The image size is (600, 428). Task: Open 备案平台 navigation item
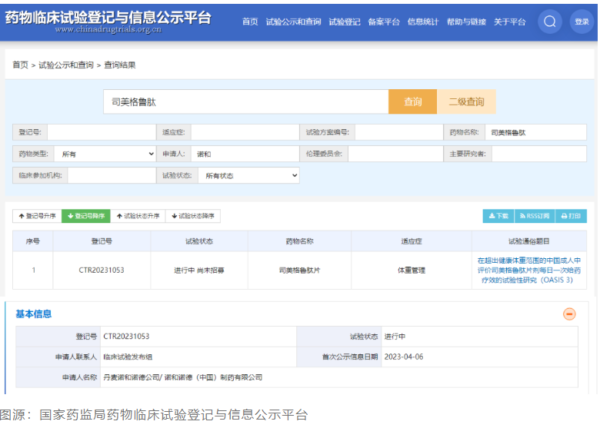[383, 22]
